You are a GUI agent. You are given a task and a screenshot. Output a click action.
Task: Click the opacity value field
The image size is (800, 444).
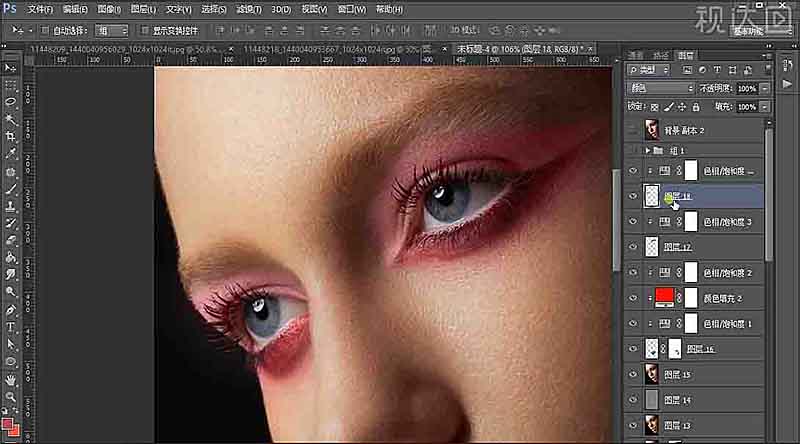point(747,88)
